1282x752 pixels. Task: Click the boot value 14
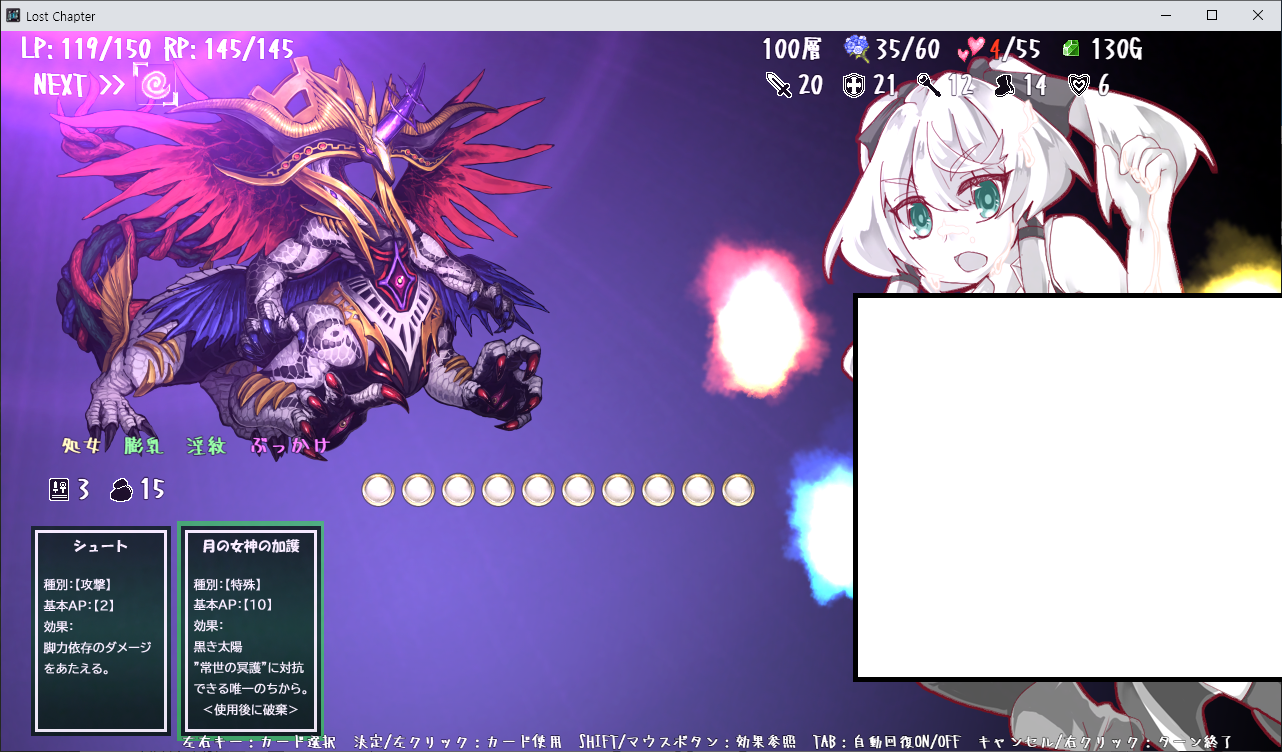pyautogui.click(x=1035, y=86)
